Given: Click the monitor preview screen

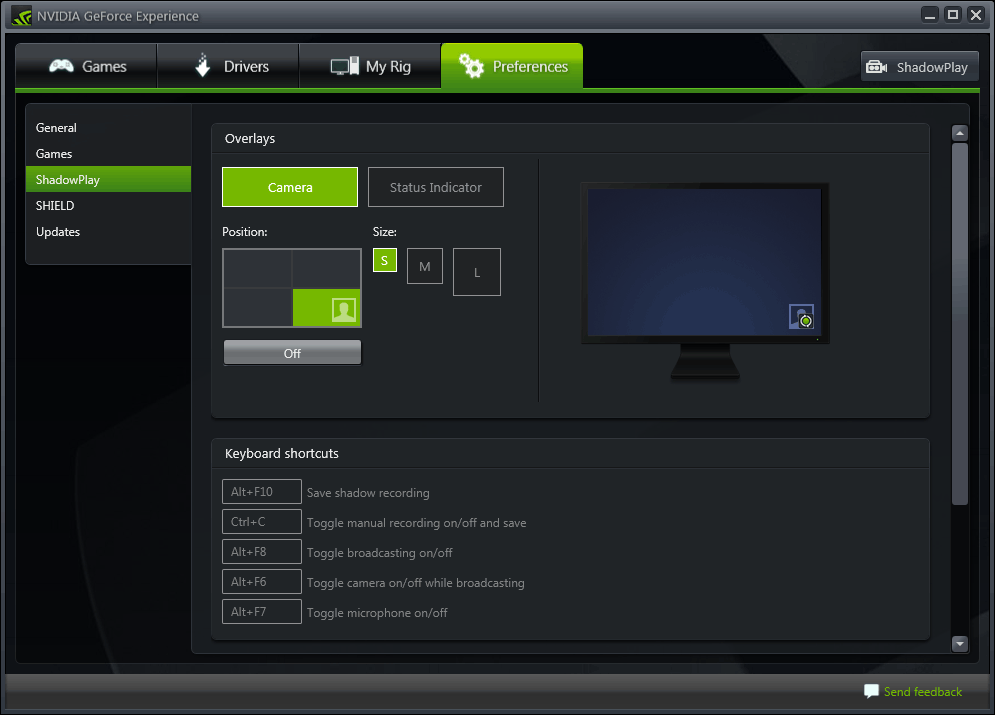Looking at the screenshot, I should click(x=704, y=262).
